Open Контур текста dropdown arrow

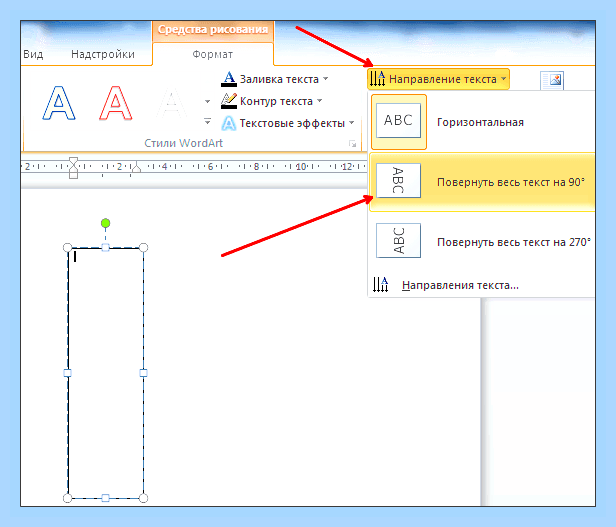(x=319, y=101)
